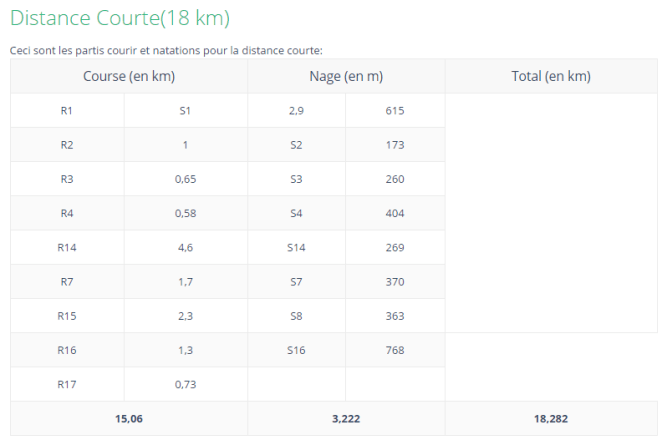Open the R16 course link
This screenshot has width=662, height=440.
(67, 350)
